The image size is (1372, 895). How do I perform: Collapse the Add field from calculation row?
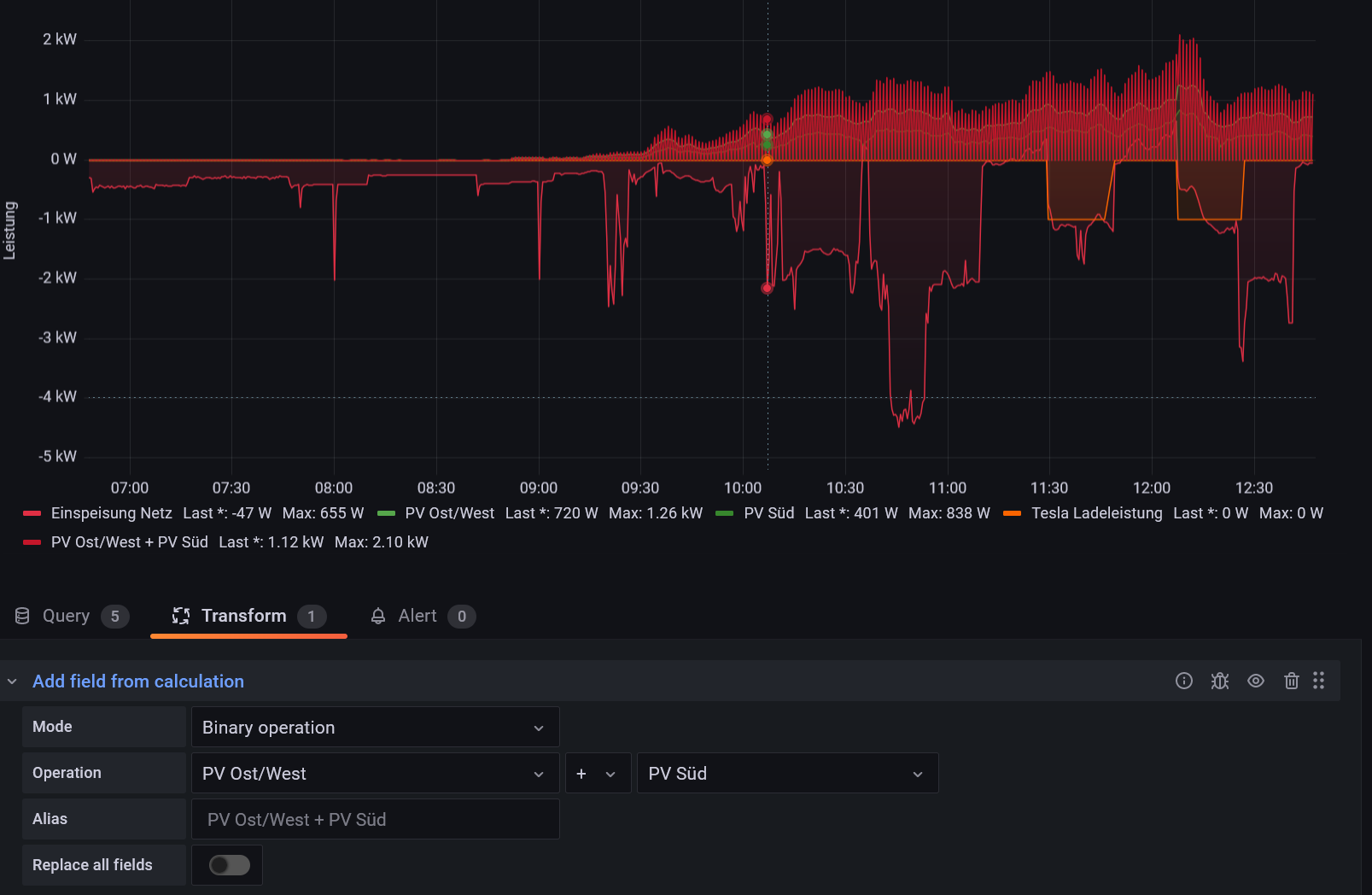pos(12,681)
